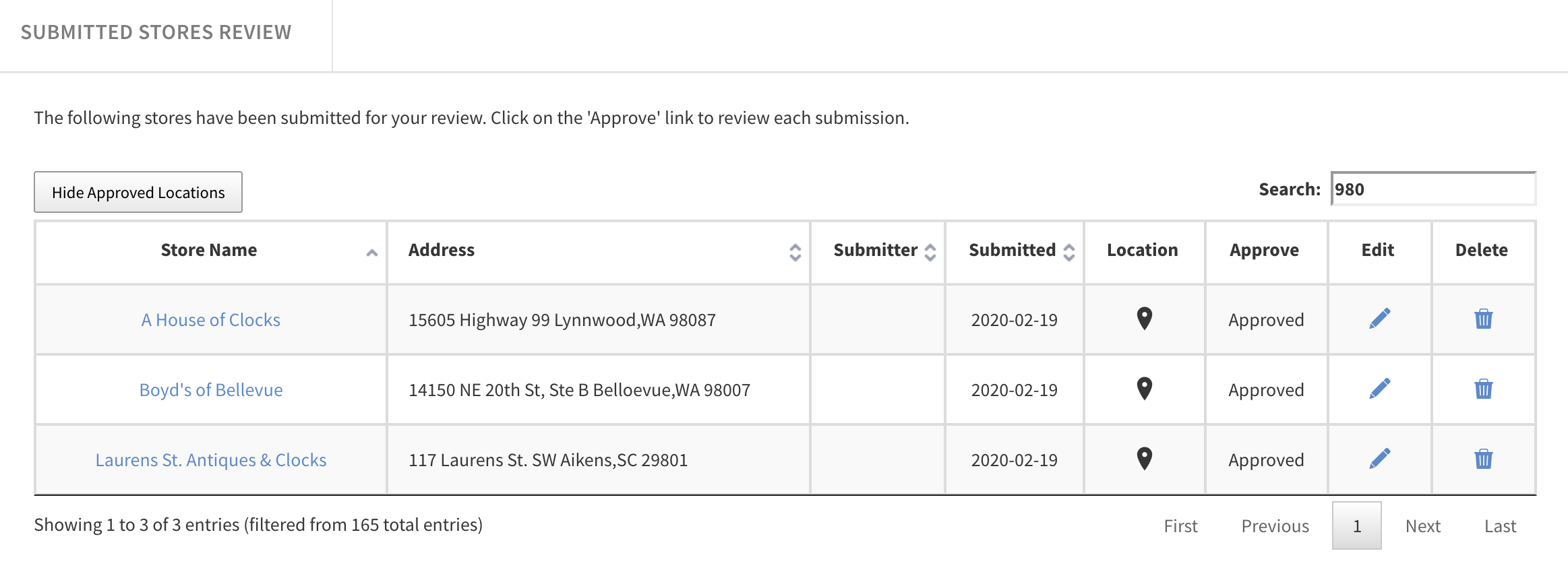The image size is (1568, 578).
Task: Click Next pagination link
Action: point(1422,526)
